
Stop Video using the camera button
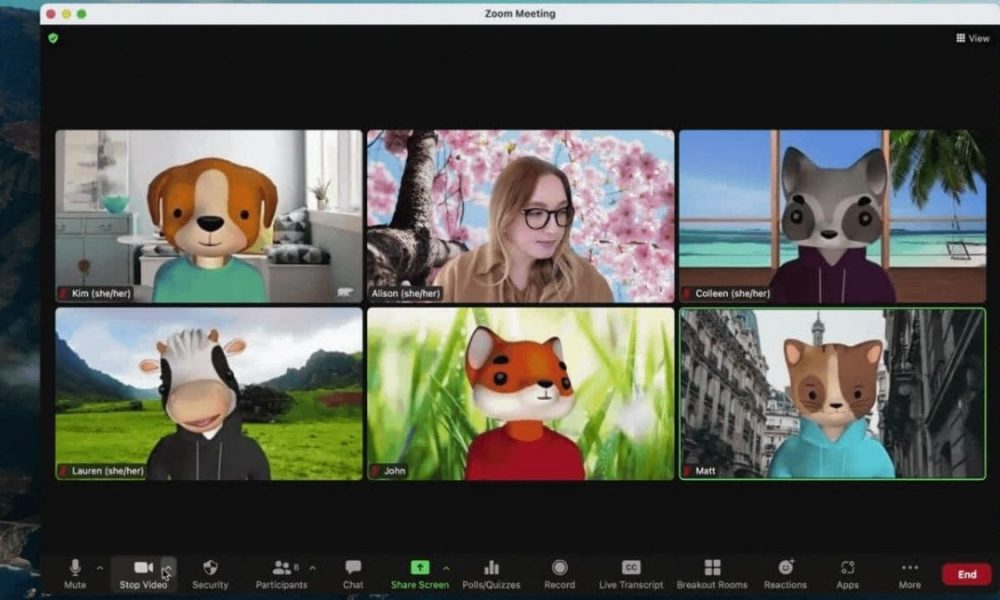click(143, 573)
